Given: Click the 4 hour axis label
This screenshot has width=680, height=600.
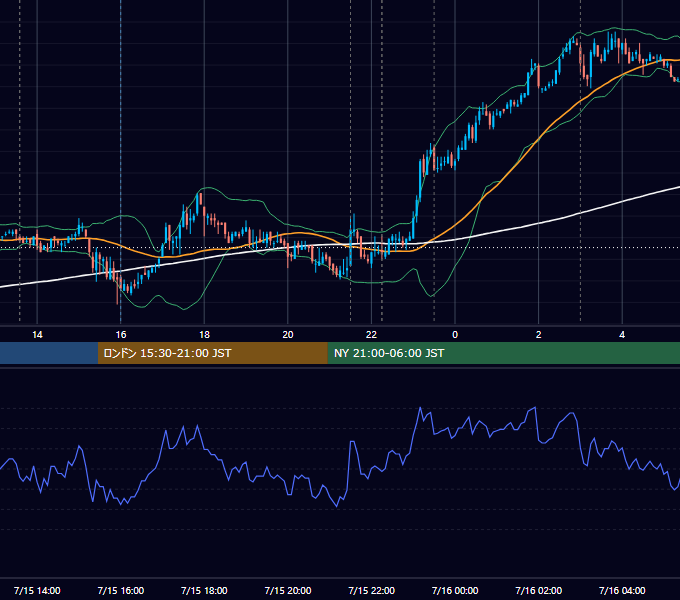Looking at the screenshot, I should tap(622, 335).
